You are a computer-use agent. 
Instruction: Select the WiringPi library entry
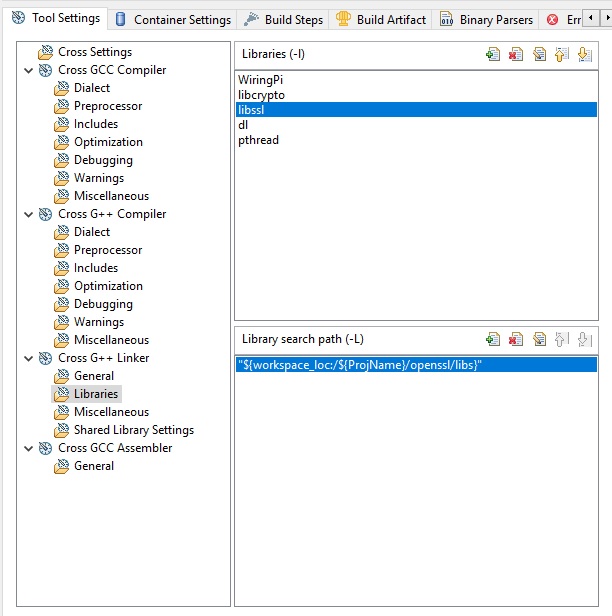416,80
